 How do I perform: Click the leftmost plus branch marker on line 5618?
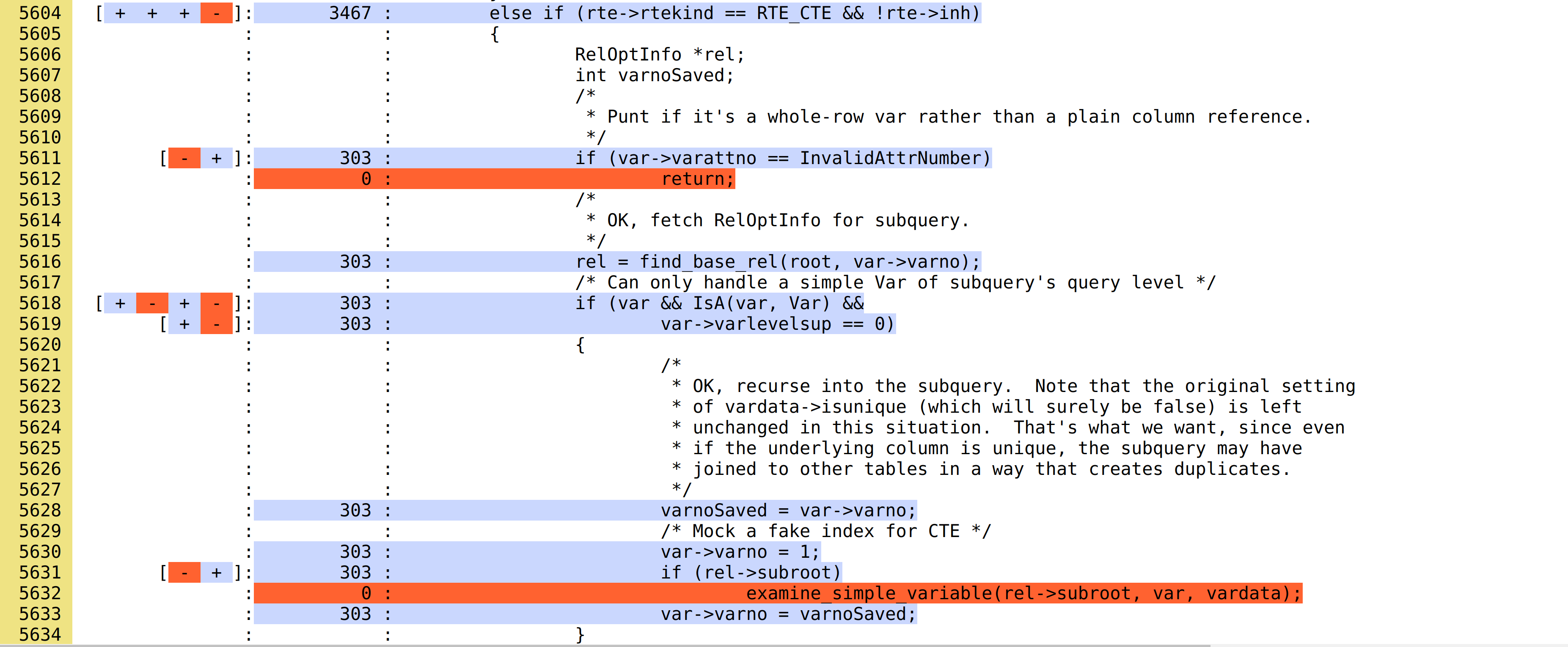(x=120, y=303)
